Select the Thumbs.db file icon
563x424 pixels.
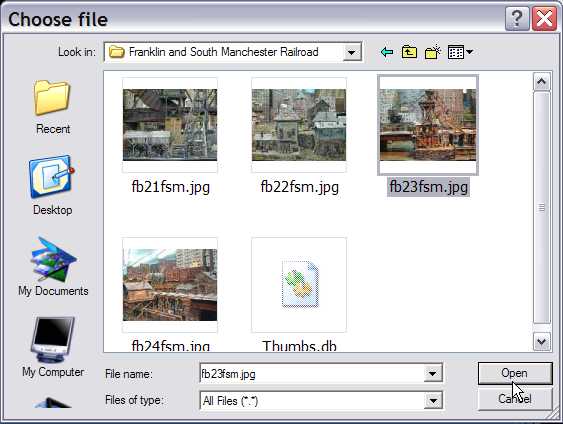coord(299,285)
